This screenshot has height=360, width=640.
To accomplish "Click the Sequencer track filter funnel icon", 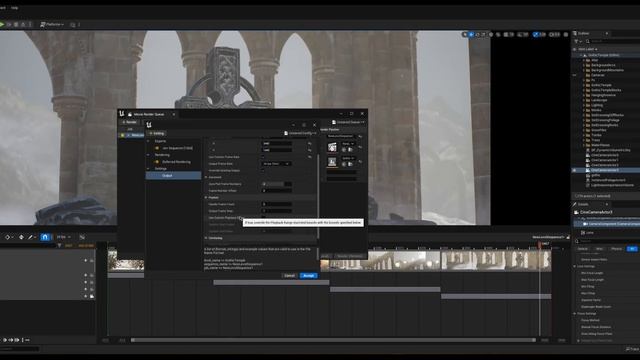I will (60, 246).
